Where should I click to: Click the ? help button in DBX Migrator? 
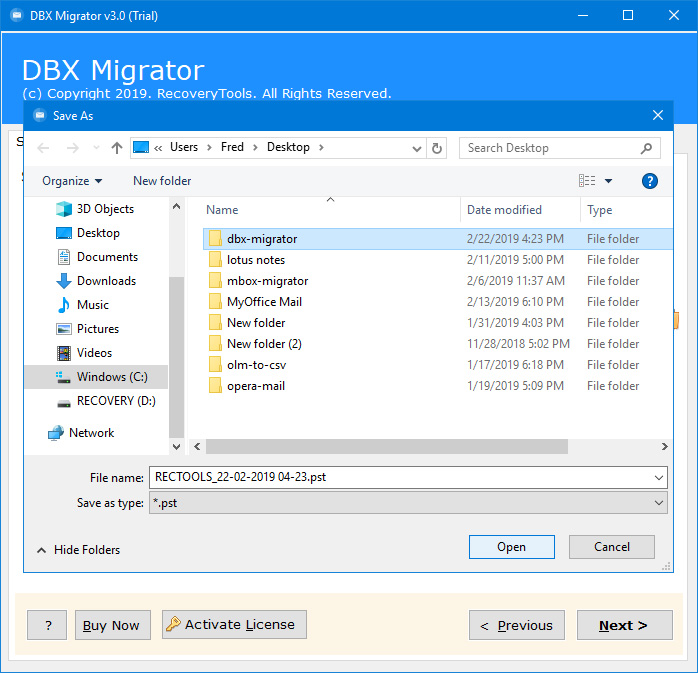(47, 625)
